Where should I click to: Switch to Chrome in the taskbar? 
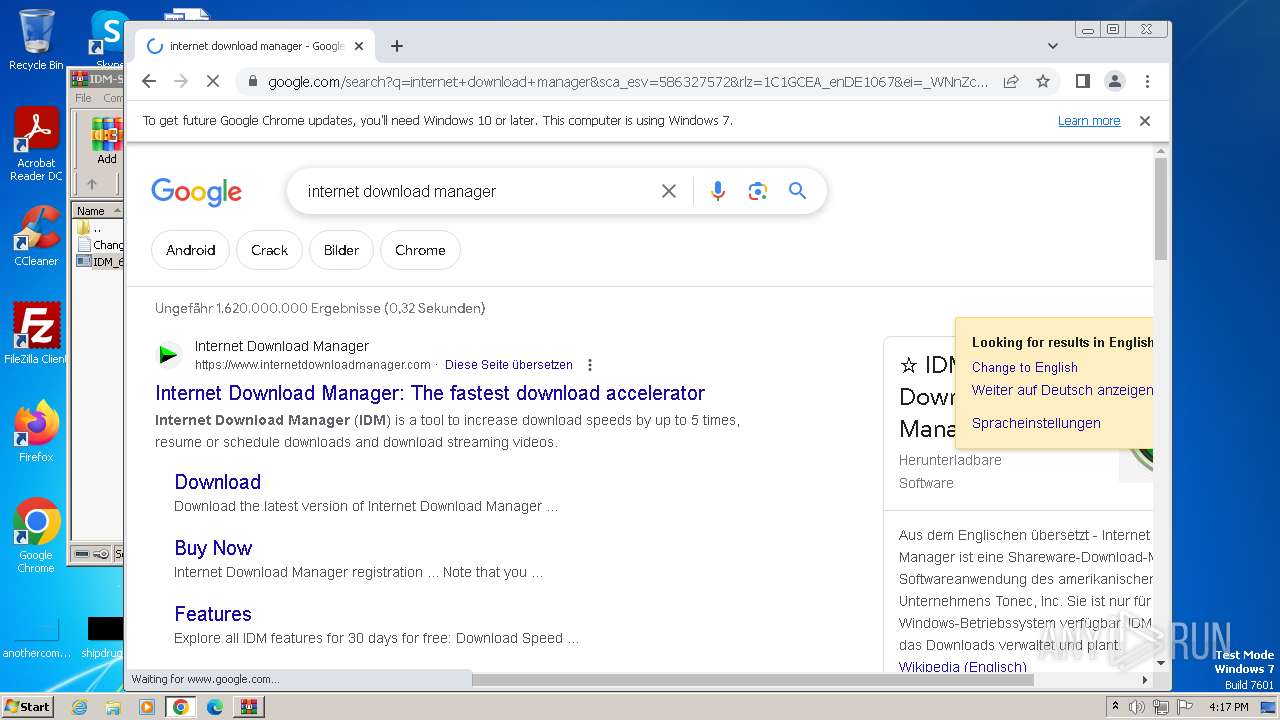pyautogui.click(x=180, y=707)
